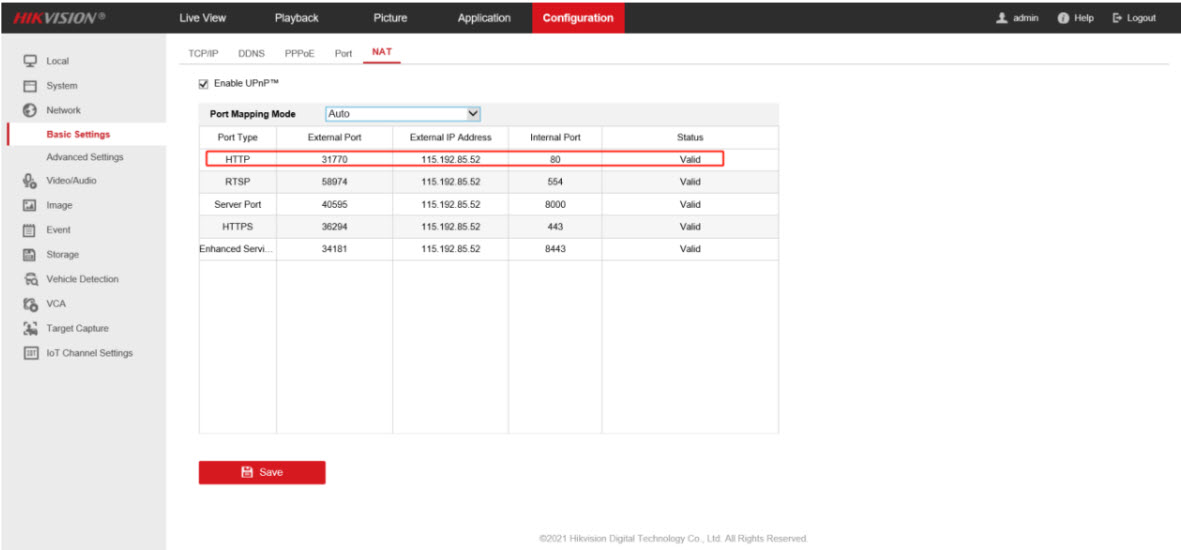
Task: Click the System icon in sidebar
Action: [30, 86]
